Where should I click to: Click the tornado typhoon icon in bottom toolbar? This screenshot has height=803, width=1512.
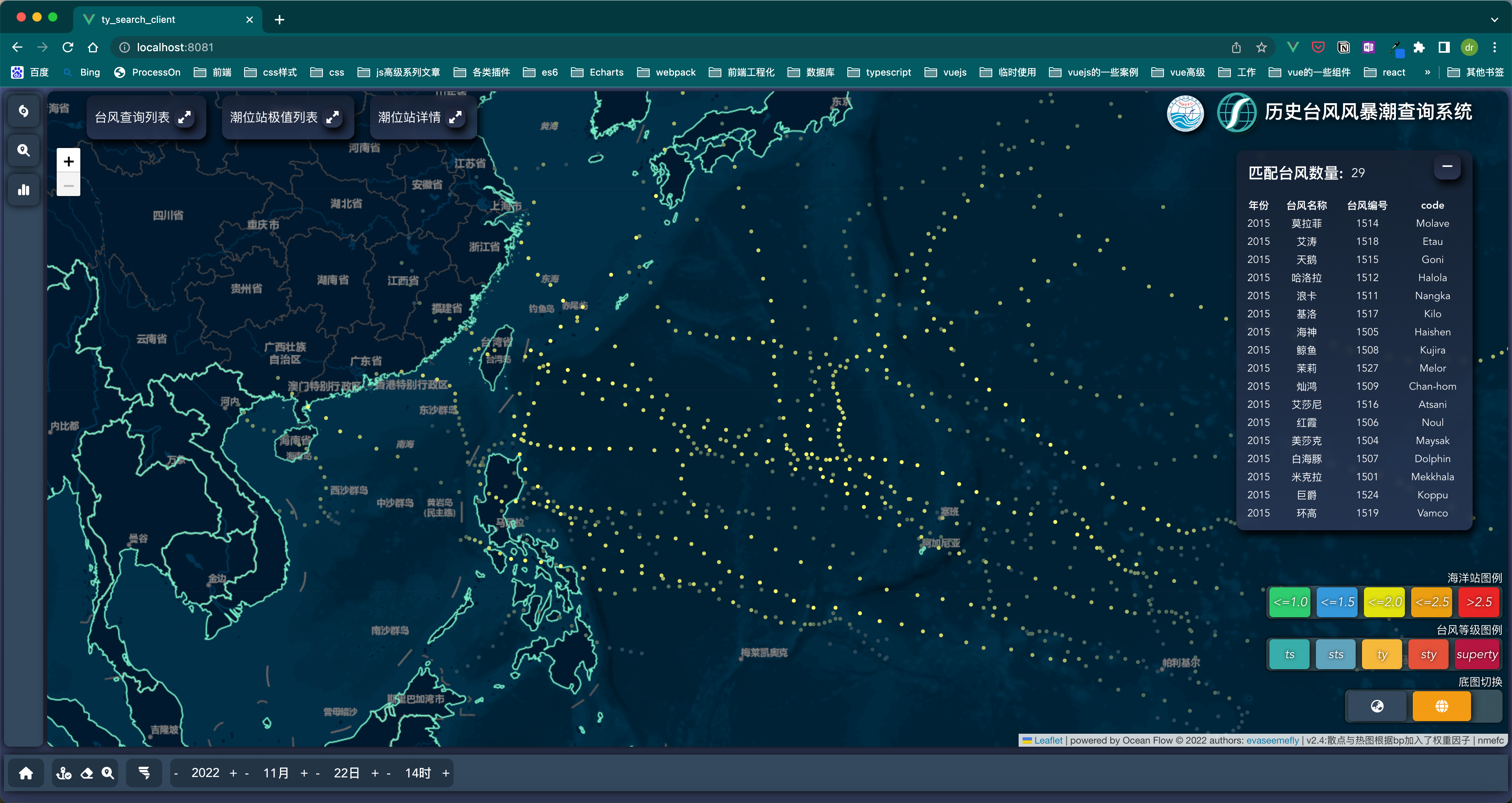145,773
